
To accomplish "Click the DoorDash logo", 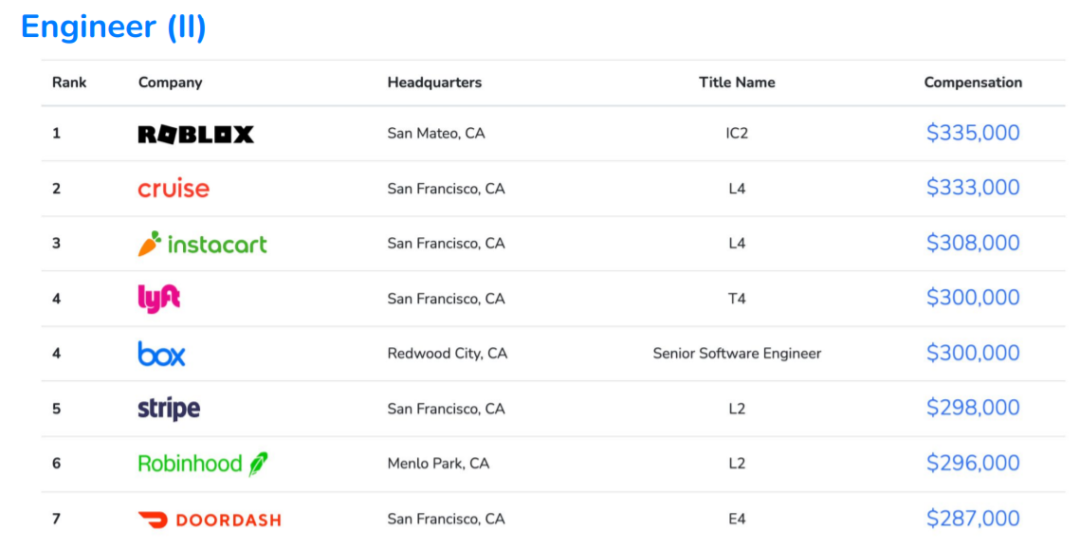I will click(209, 519).
